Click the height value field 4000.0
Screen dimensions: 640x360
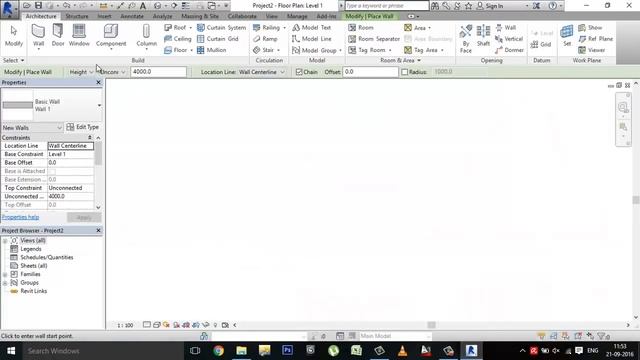coord(158,72)
